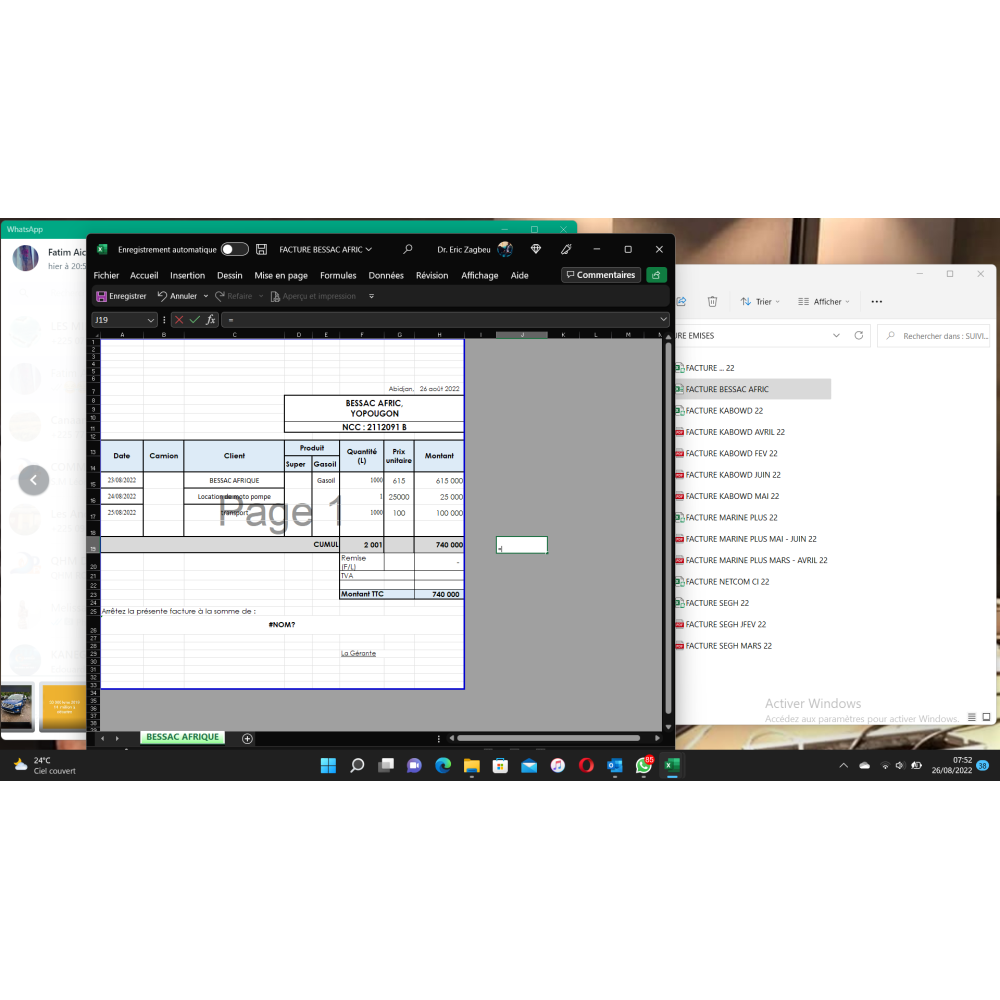
Task: Open the insert function fx button
Action: click(x=210, y=320)
